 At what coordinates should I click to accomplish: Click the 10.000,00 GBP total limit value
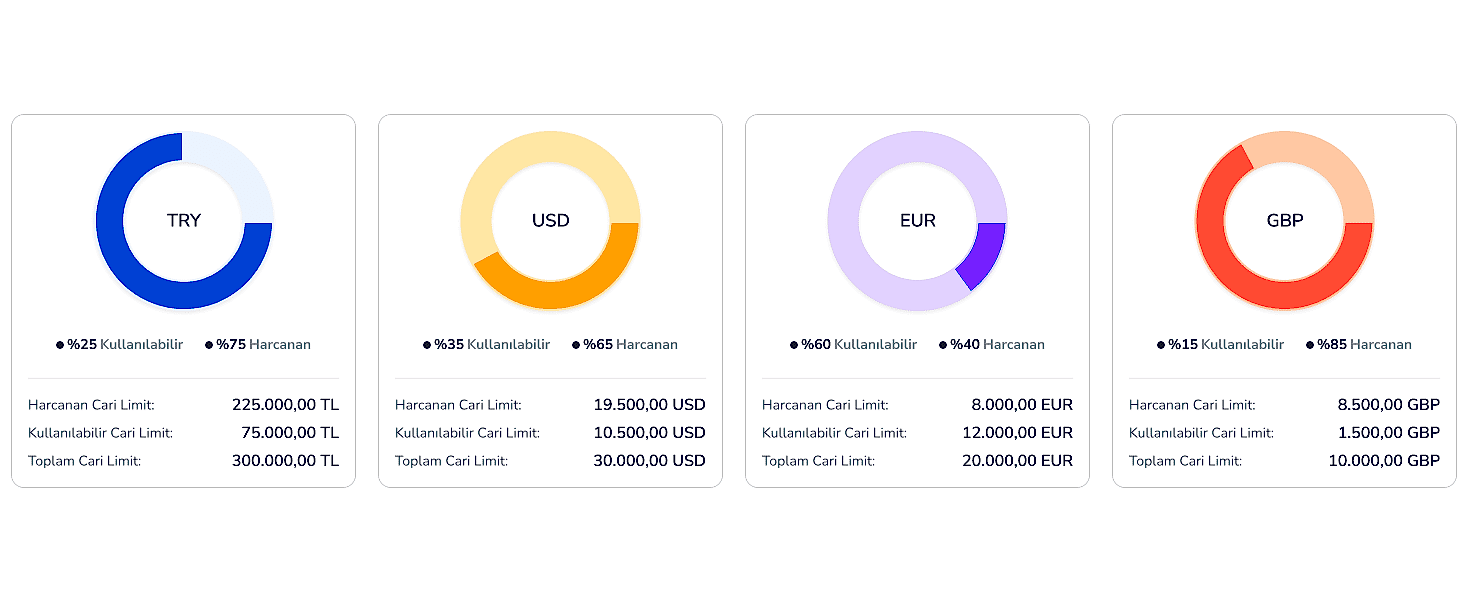coord(1386,461)
